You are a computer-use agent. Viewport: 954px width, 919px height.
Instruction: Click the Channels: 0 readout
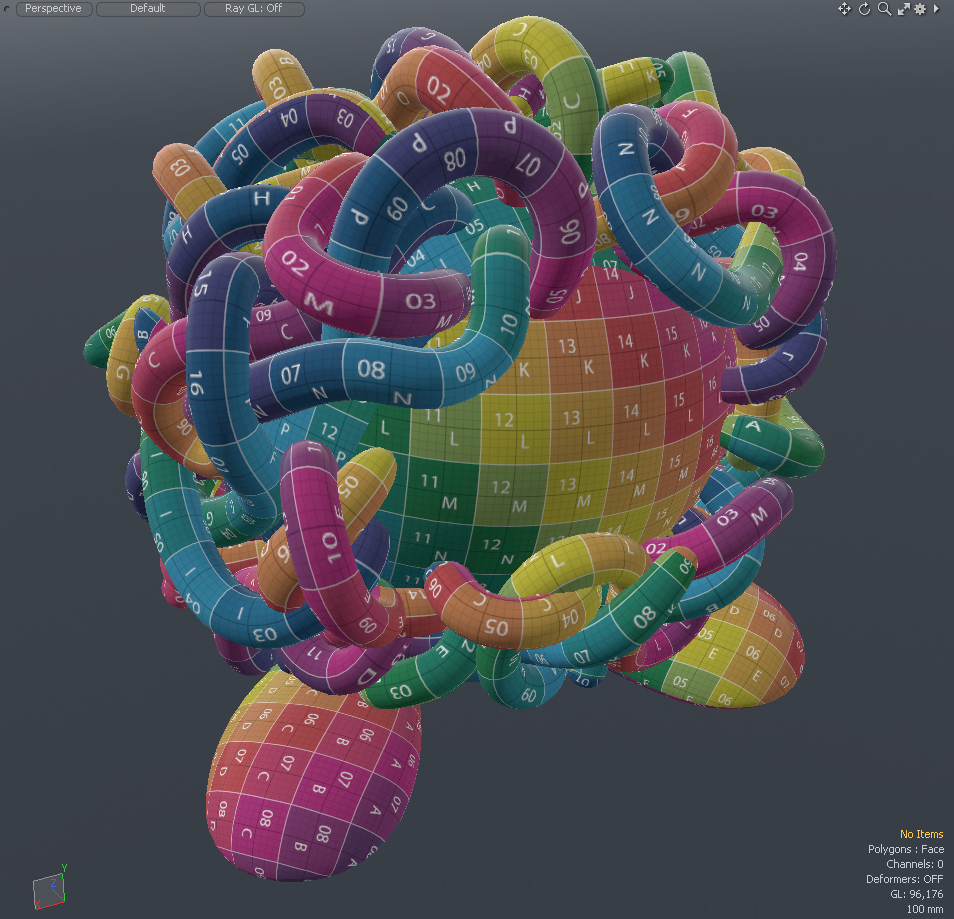(x=914, y=864)
